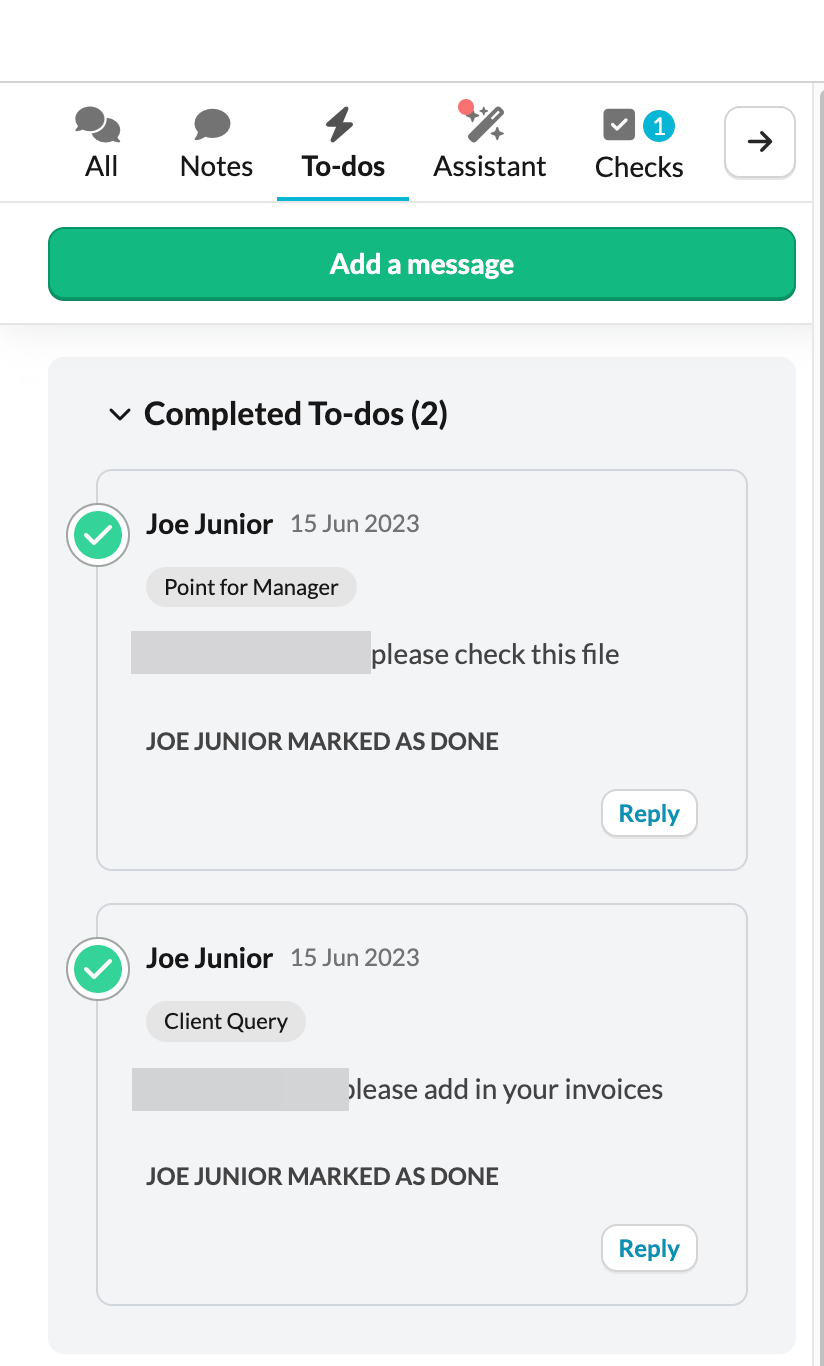Click the green Add a message button
Image resolution: width=824 pixels, height=1366 pixels.
421,264
